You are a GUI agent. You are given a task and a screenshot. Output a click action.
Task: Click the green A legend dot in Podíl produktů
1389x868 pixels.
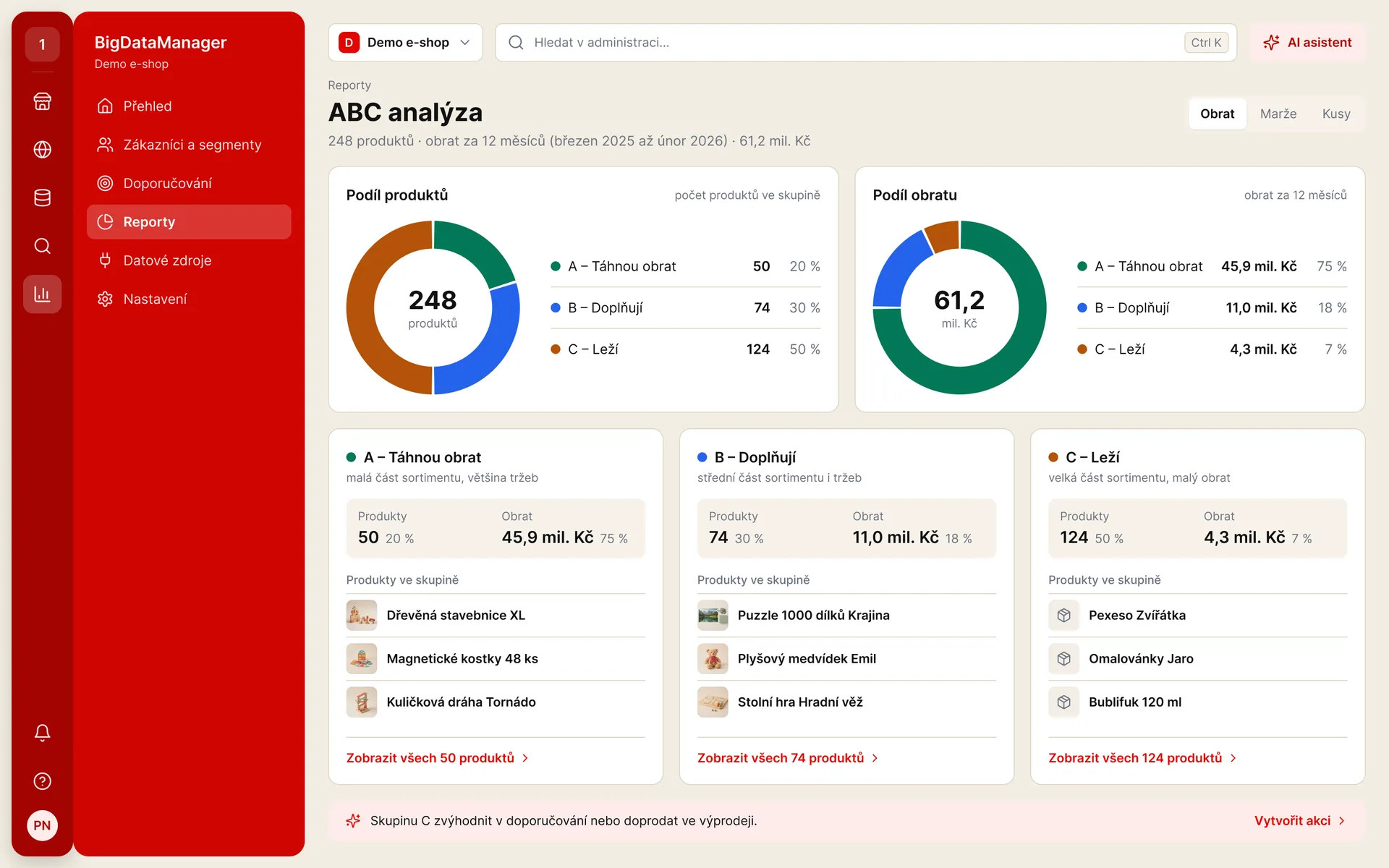(x=556, y=266)
